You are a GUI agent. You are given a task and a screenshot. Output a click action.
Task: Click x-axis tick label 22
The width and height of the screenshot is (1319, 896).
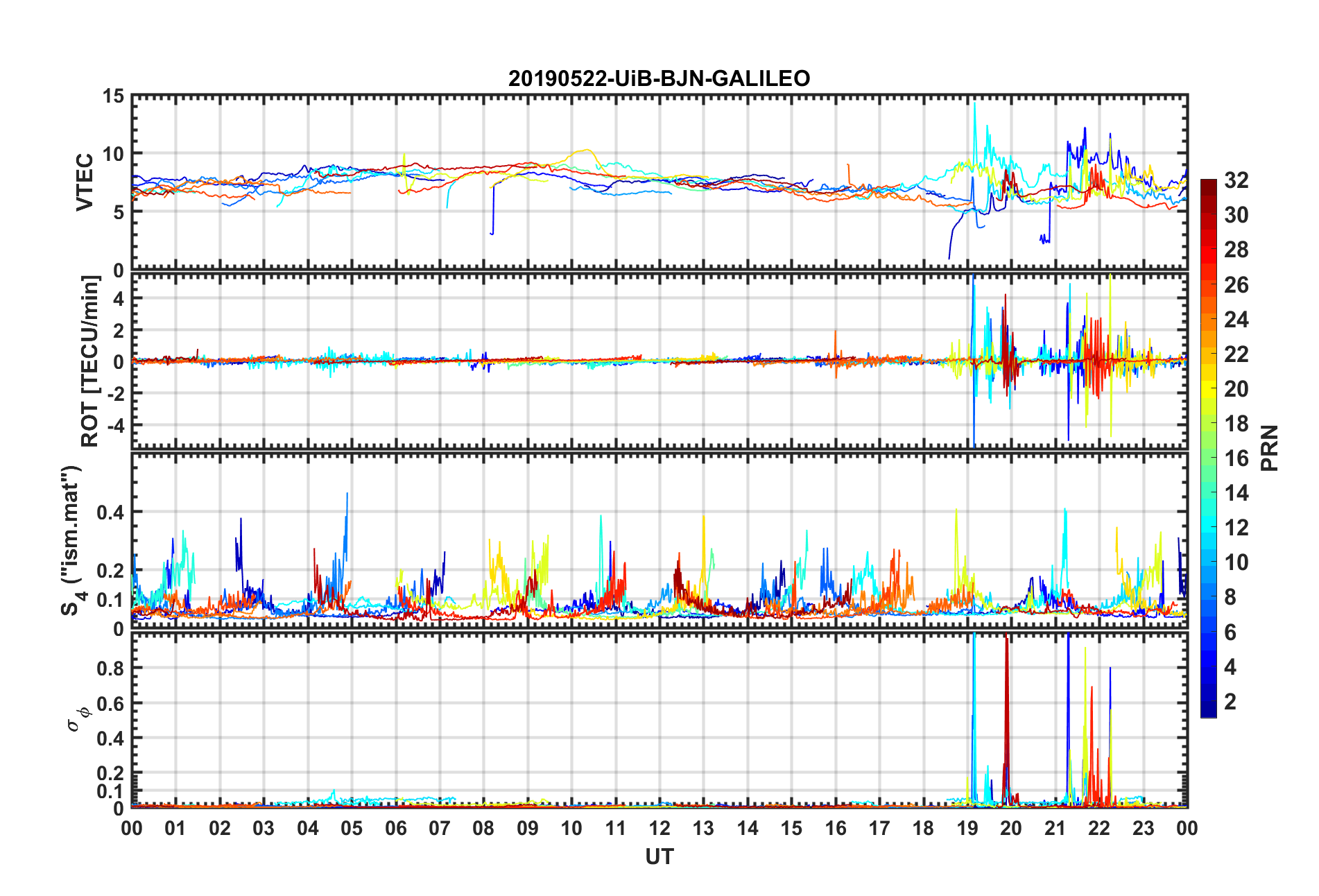[1099, 828]
